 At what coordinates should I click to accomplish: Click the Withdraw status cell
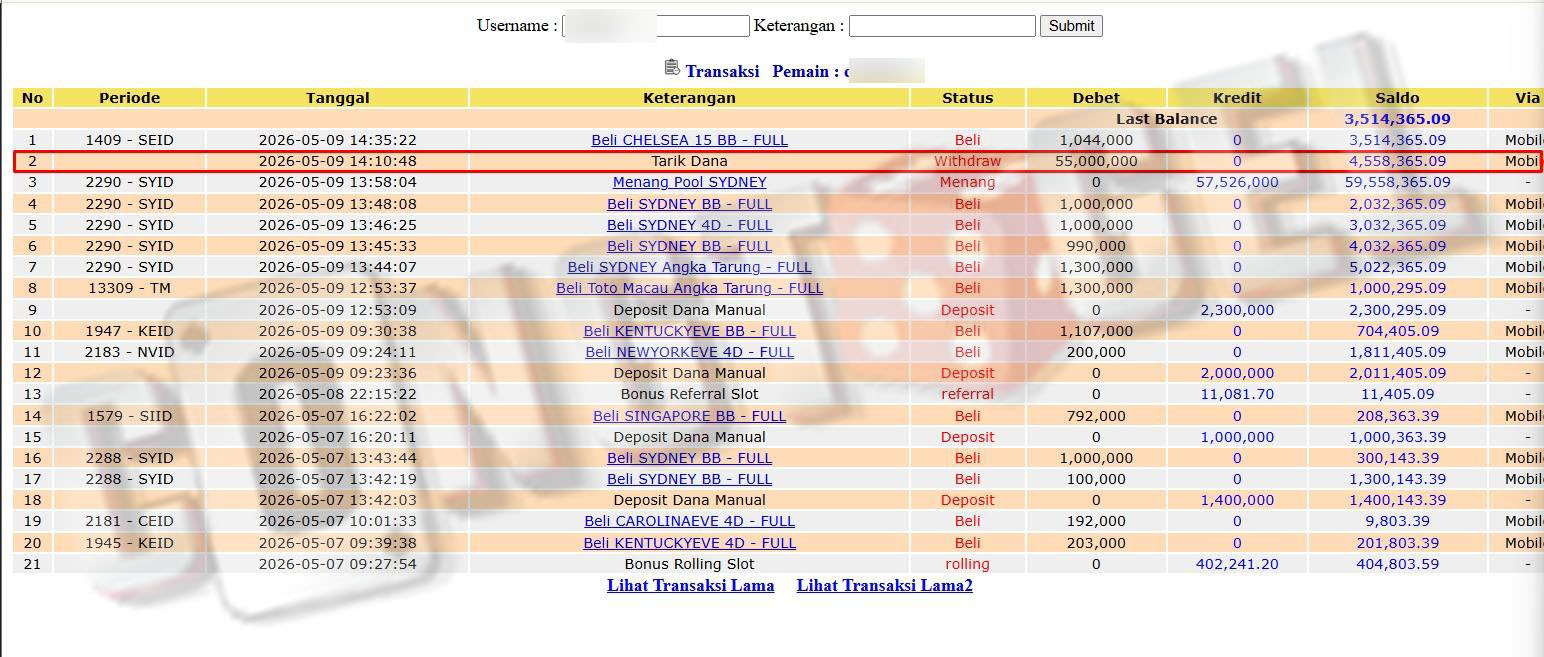967,161
